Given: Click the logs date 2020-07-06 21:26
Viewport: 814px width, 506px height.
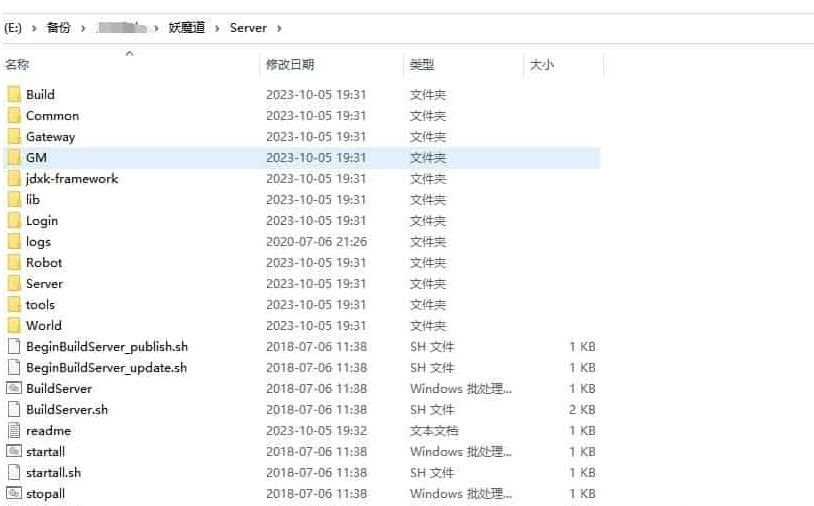Looking at the screenshot, I should click(317, 242).
